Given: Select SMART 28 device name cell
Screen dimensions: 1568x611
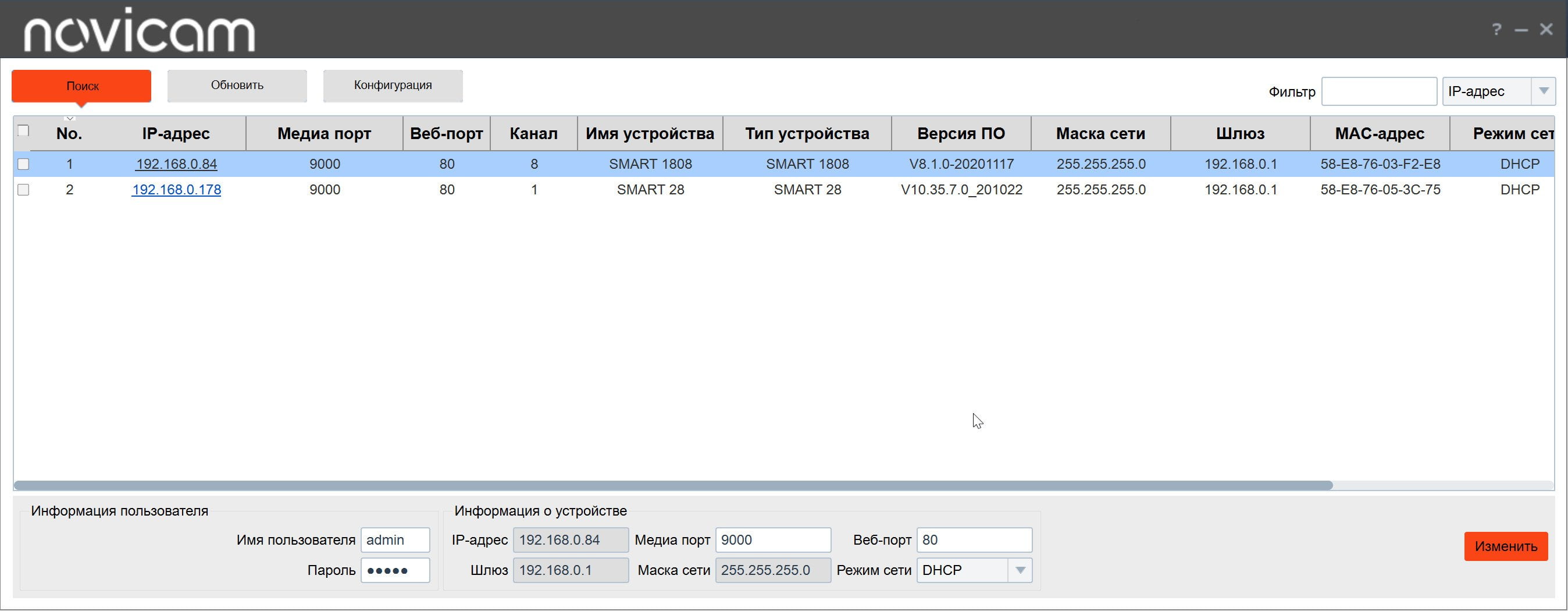Looking at the screenshot, I should pyautogui.click(x=650, y=190).
